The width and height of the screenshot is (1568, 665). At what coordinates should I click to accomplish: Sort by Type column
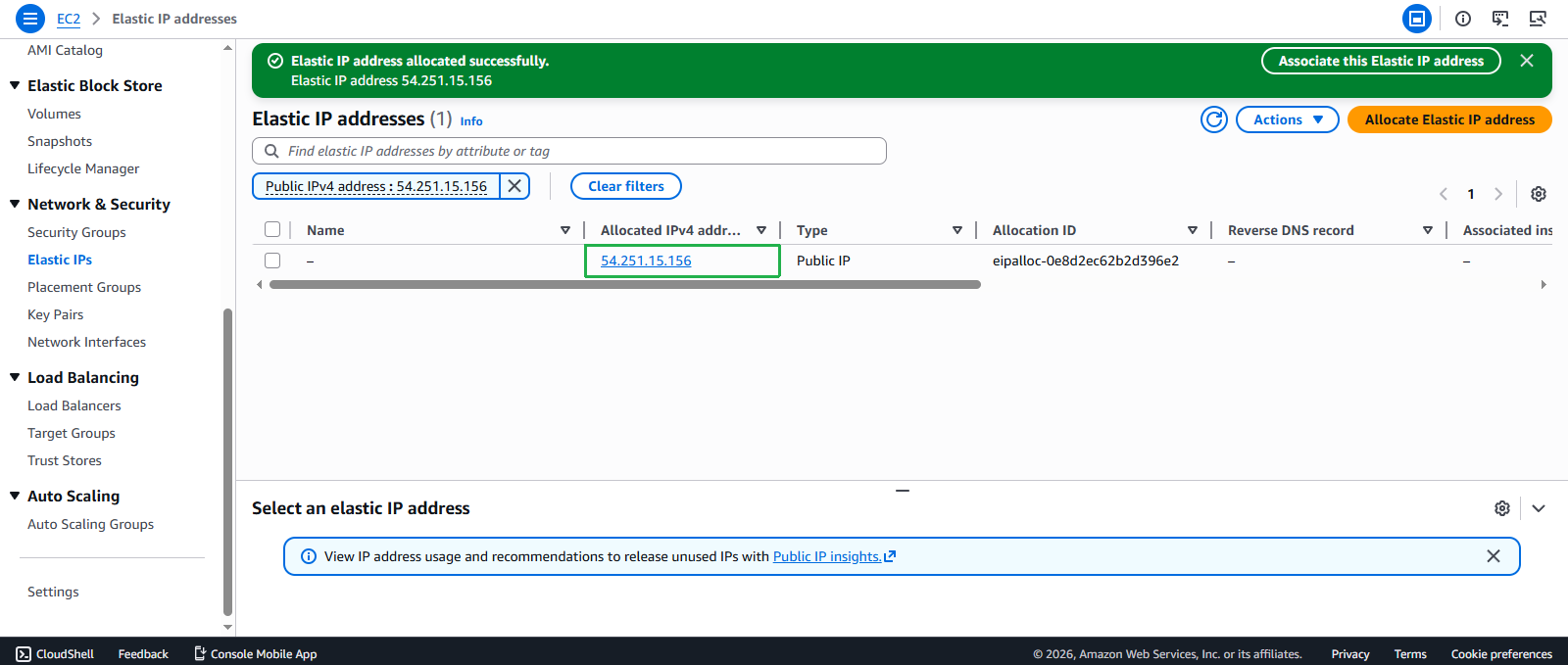point(957,230)
